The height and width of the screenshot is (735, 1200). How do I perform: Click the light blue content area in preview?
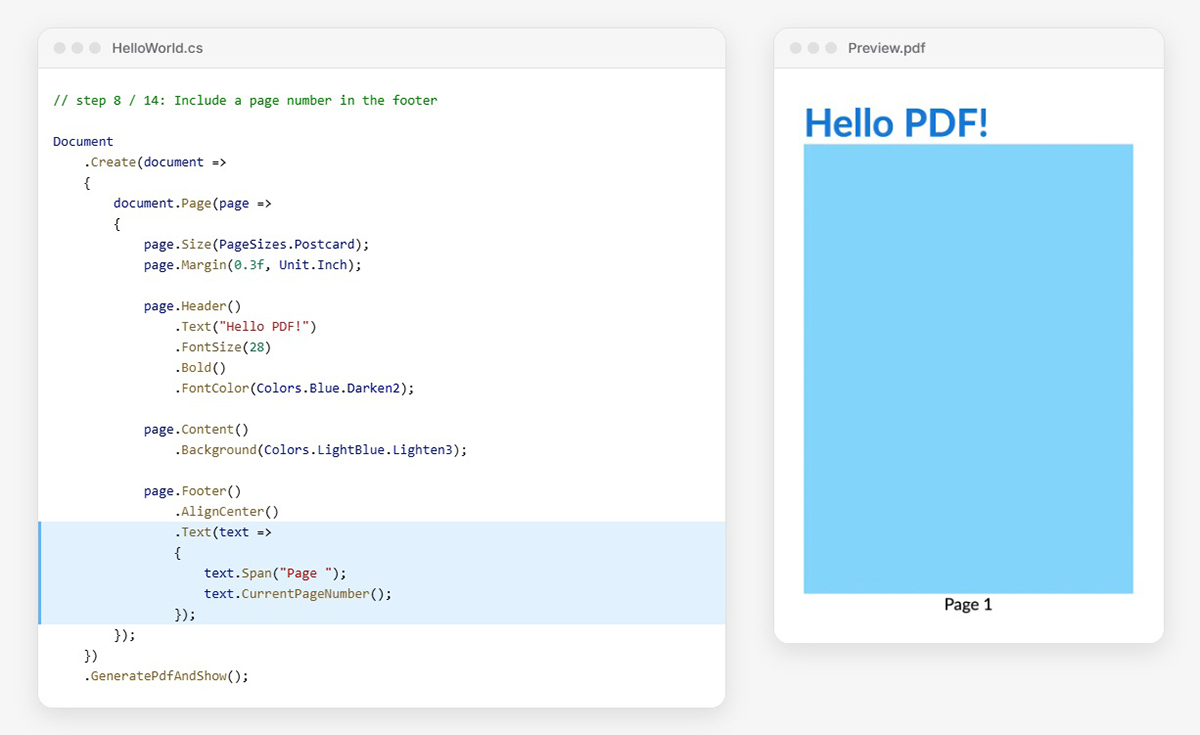click(x=968, y=368)
